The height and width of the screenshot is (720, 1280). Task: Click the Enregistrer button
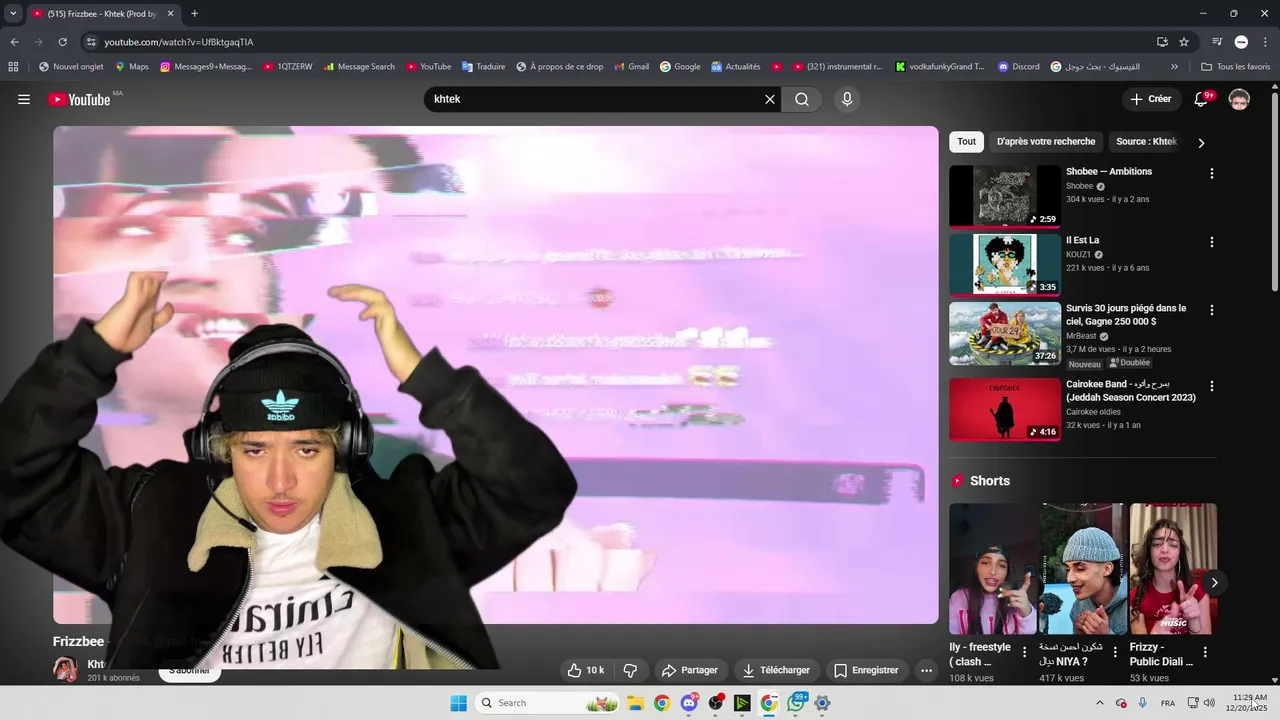pyautogui.click(x=866, y=670)
